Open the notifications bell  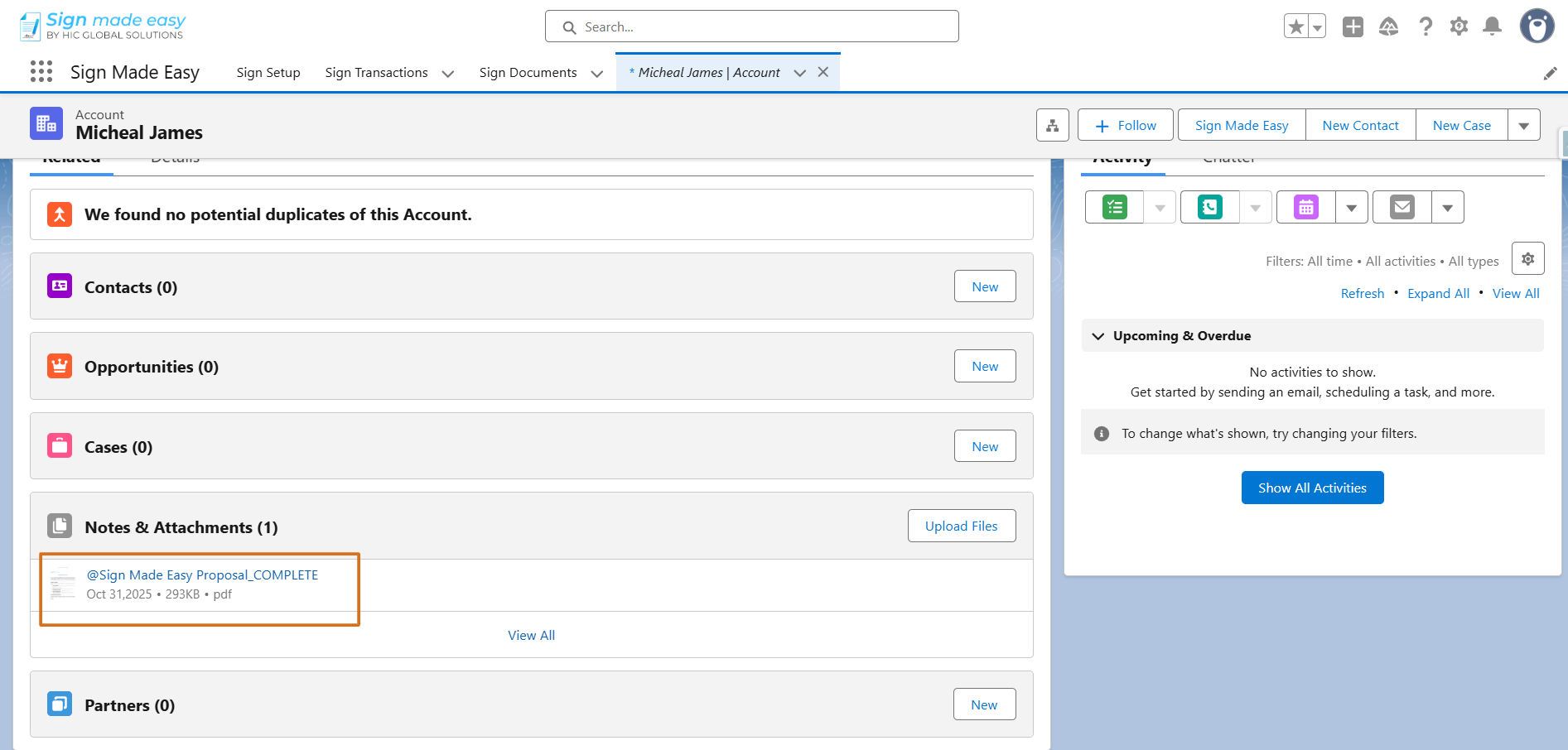(1492, 26)
